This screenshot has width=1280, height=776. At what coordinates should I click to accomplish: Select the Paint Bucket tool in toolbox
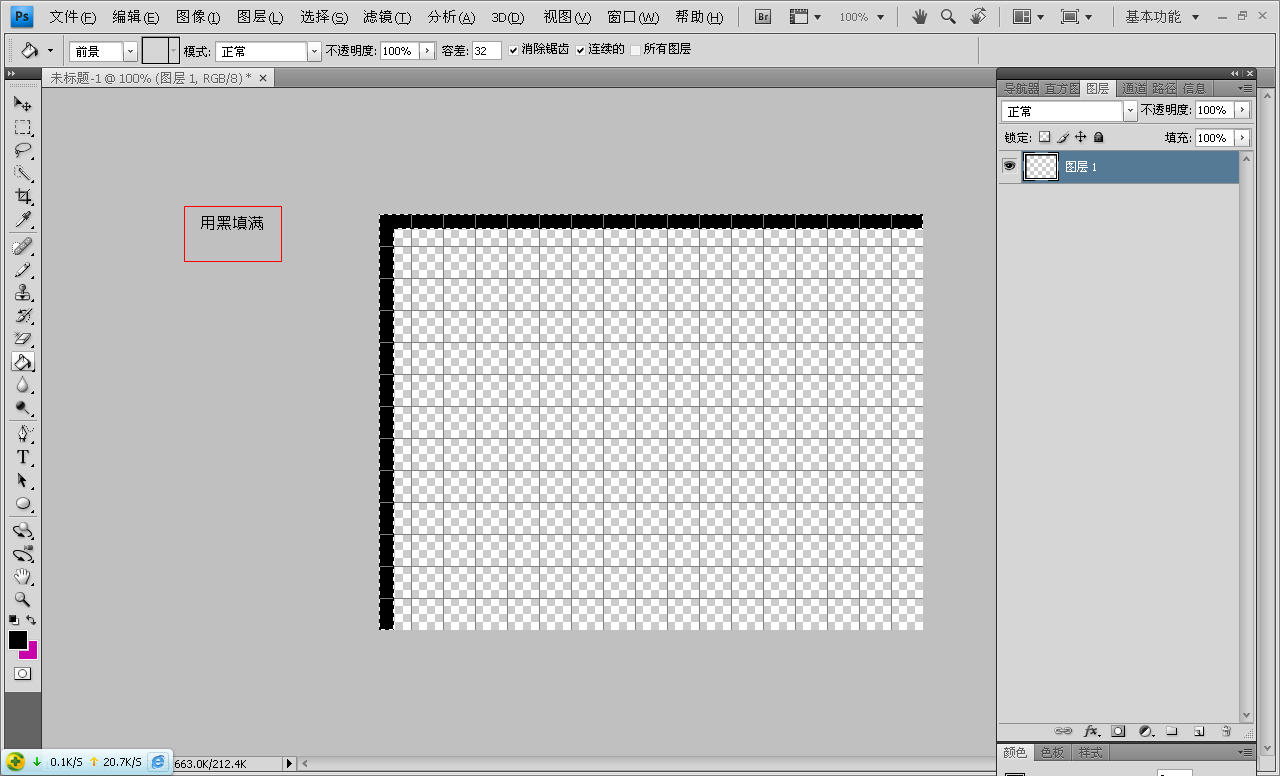coord(22,362)
